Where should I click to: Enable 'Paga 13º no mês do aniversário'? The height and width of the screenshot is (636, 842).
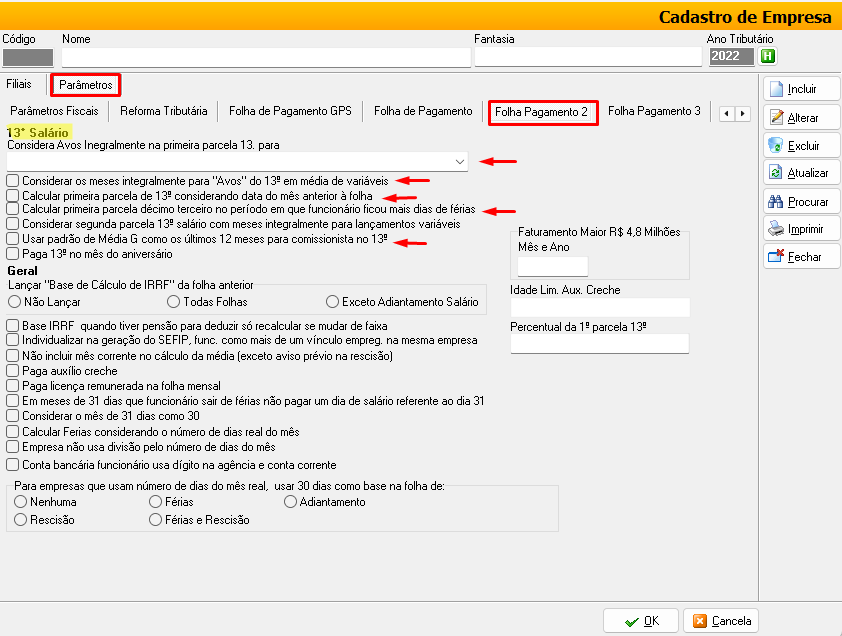pyautogui.click(x=12, y=253)
